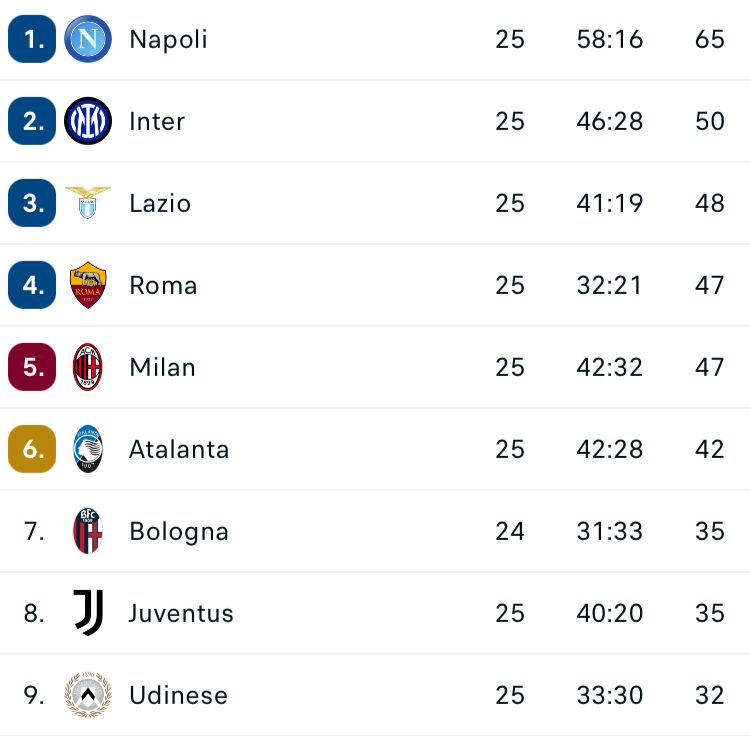Click Bologna's 31:33 goals value
The width and height of the screenshot is (750, 736).
pos(609,531)
